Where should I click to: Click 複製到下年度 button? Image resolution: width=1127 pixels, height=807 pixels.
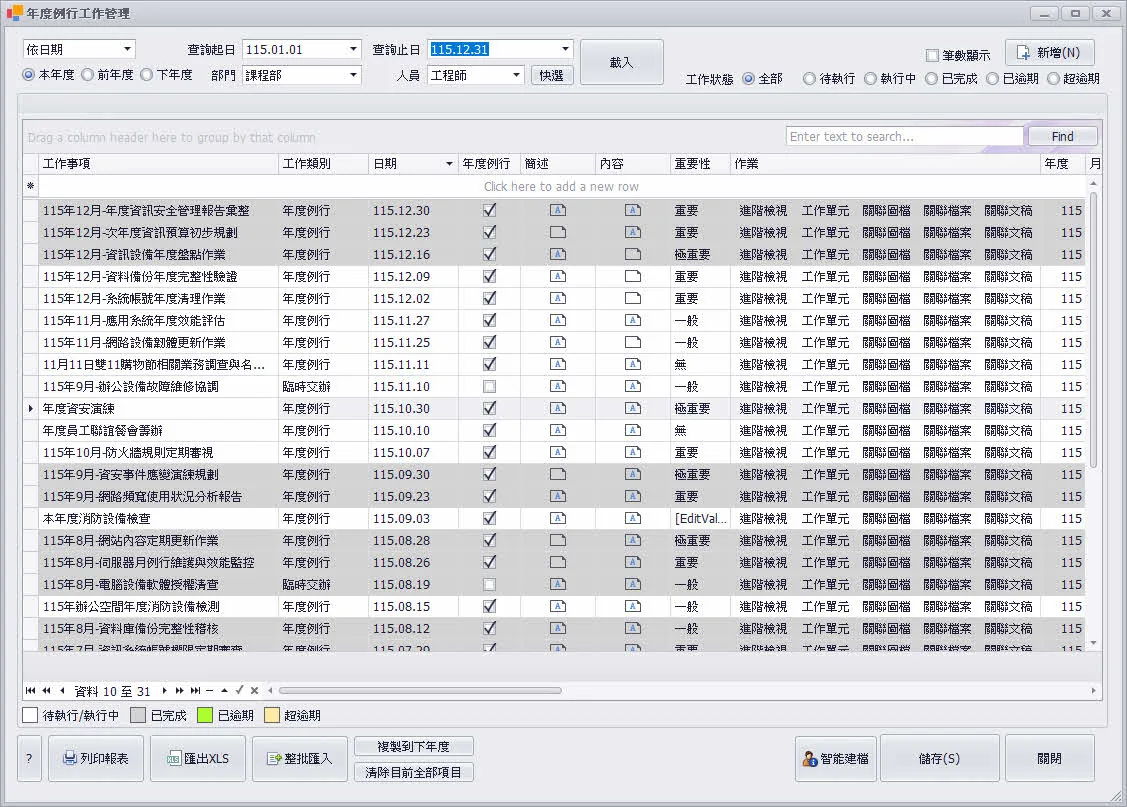click(414, 747)
